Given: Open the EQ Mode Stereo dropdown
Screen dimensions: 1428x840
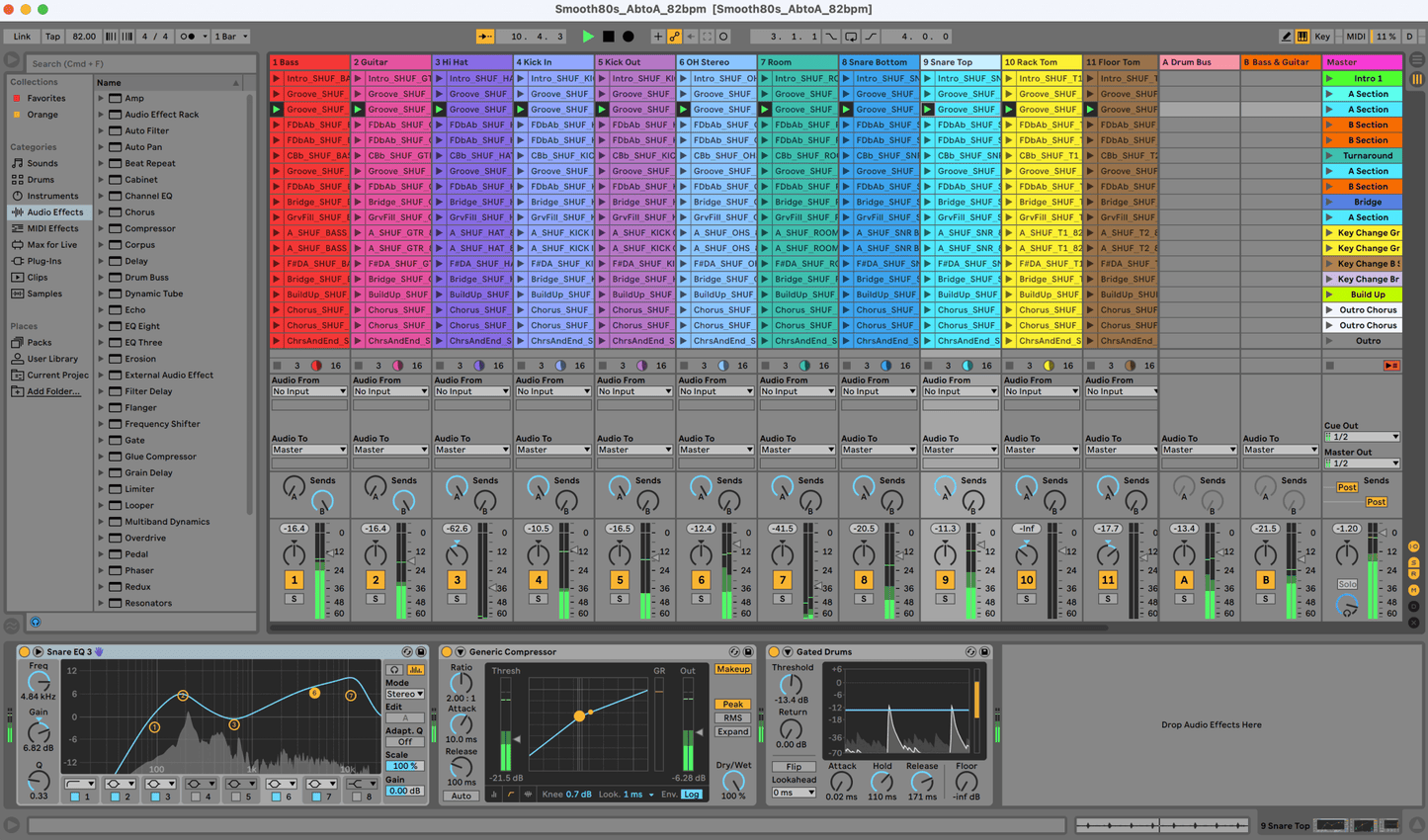Looking at the screenshot, I should 404,694.
